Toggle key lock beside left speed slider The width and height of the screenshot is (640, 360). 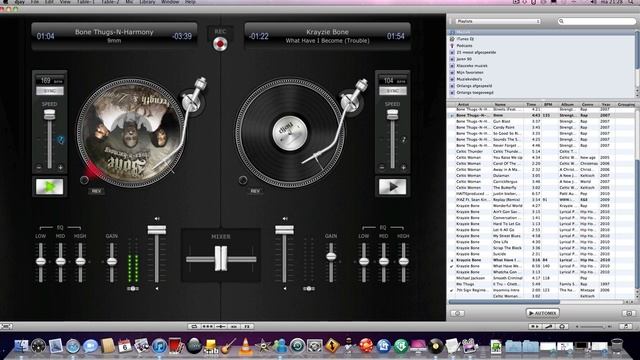point(61,140)
